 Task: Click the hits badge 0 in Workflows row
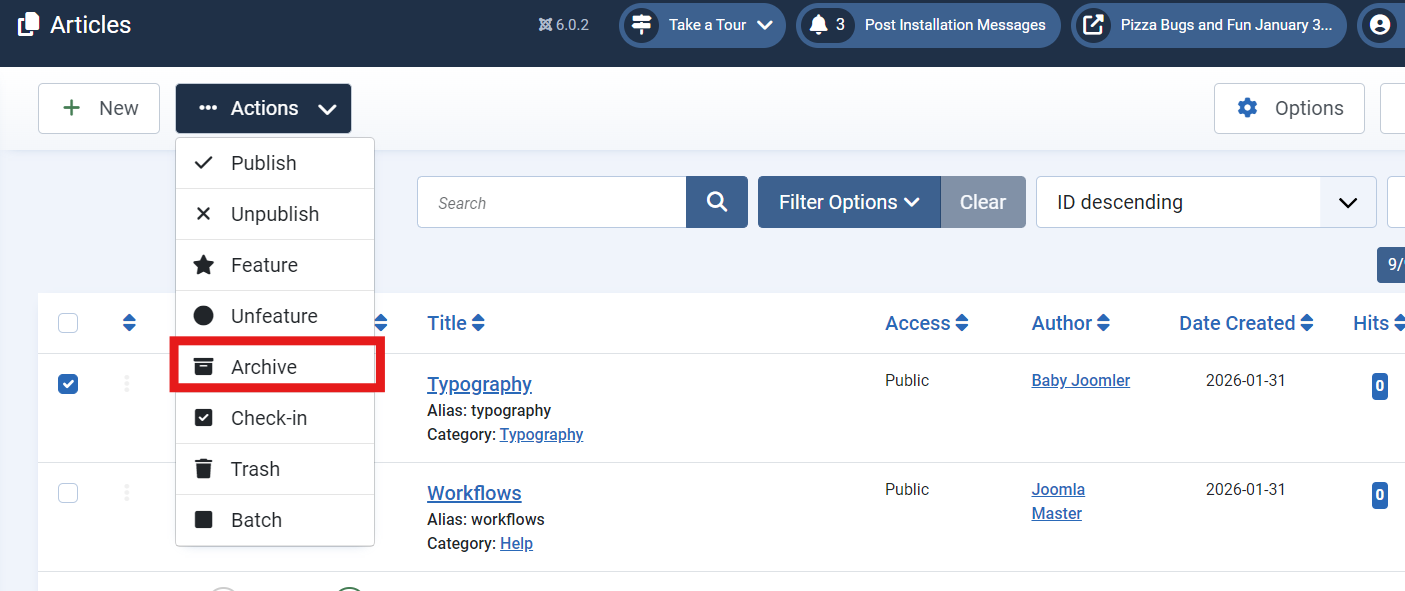point(1380,495)
